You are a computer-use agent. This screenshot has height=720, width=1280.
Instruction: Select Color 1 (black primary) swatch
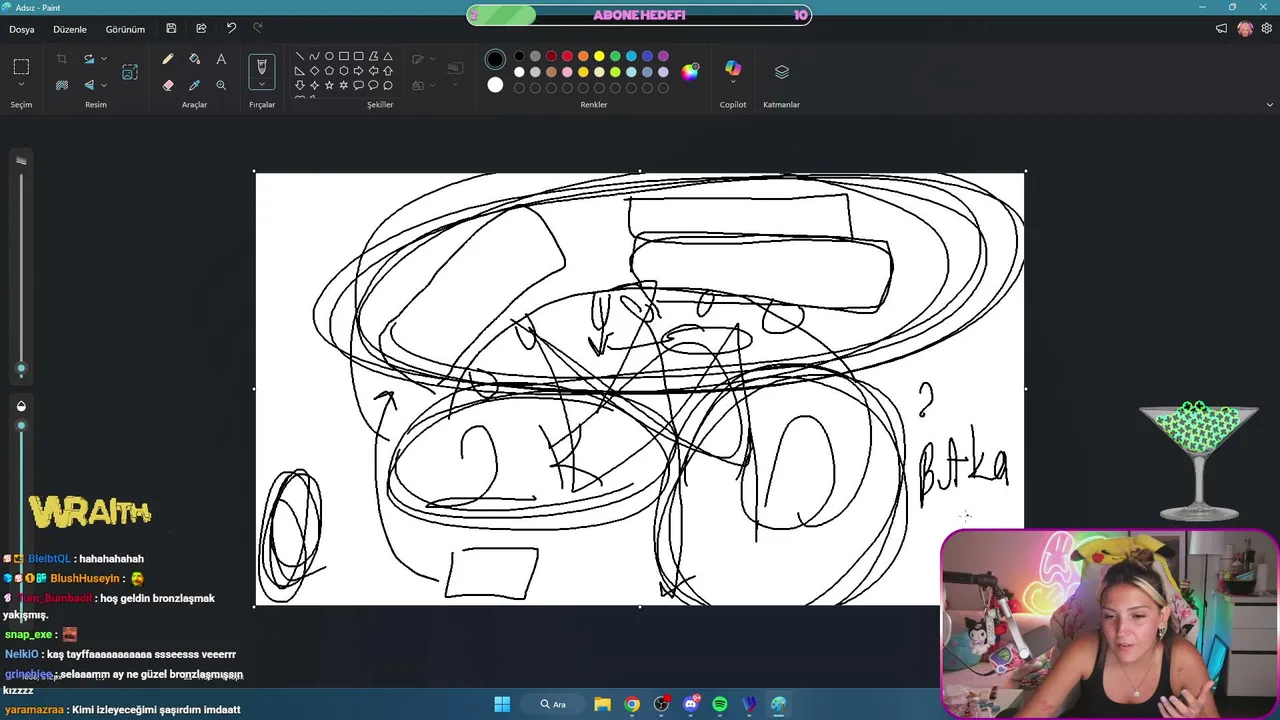pyautogui.click(x=495, y=59)
